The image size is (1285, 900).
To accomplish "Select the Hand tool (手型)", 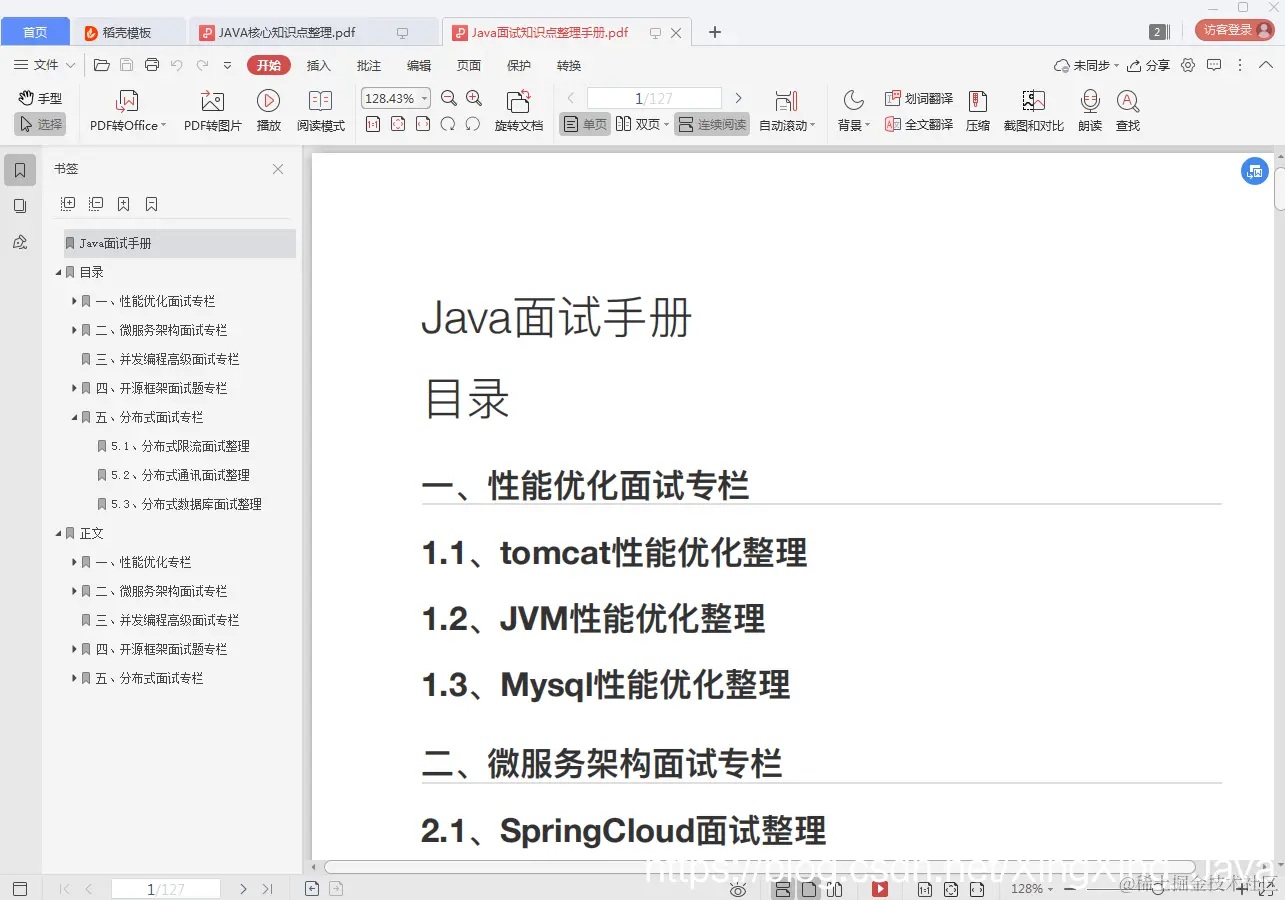I will coord(40,98).
